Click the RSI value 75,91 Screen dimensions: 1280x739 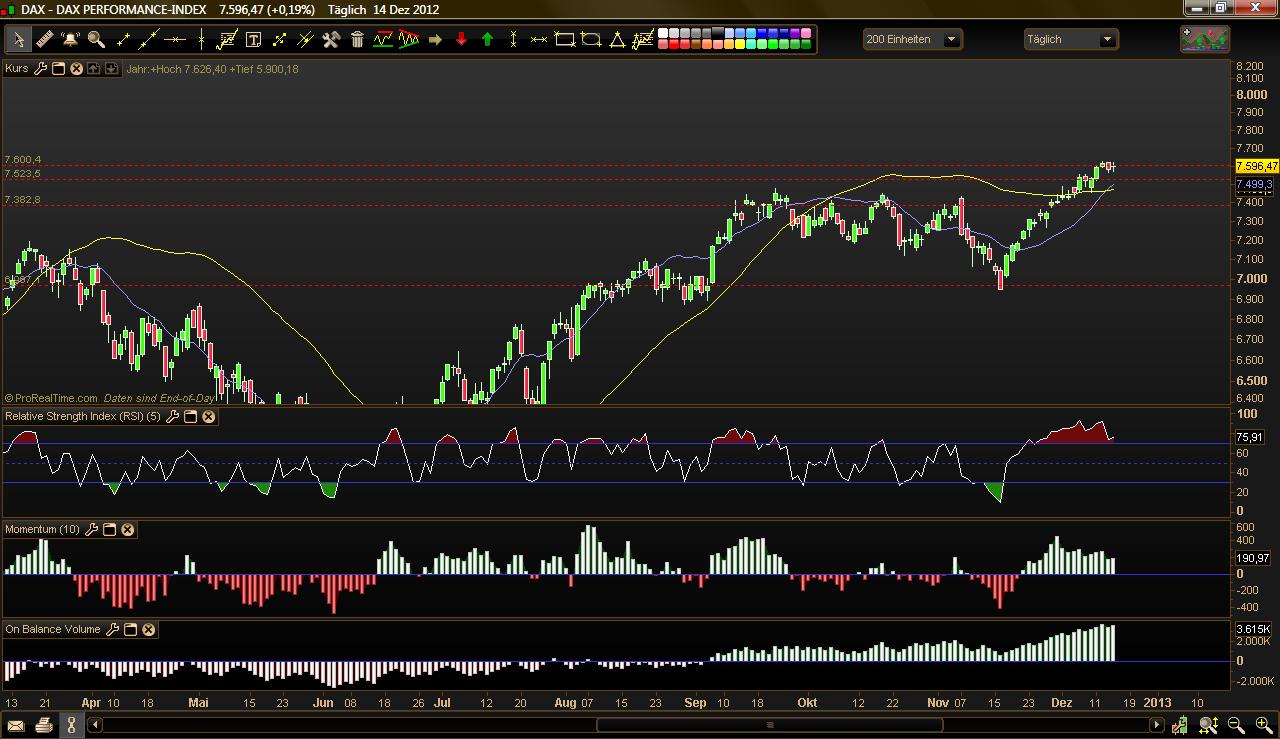pos(1251,436)
